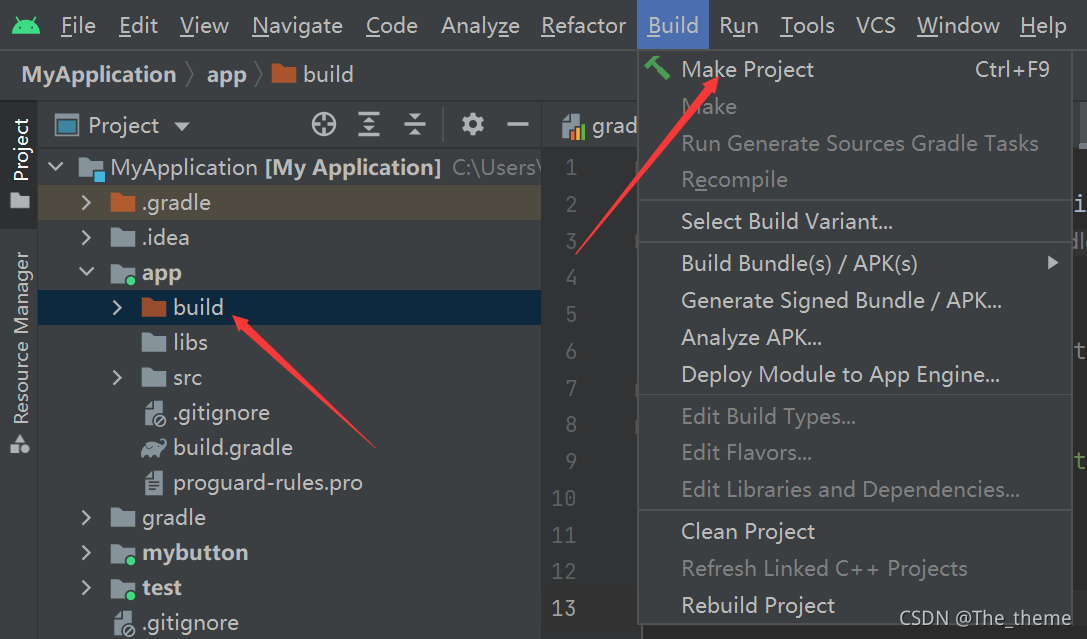
Task: Open the VCS menu
Action: (x=876, y=26)
